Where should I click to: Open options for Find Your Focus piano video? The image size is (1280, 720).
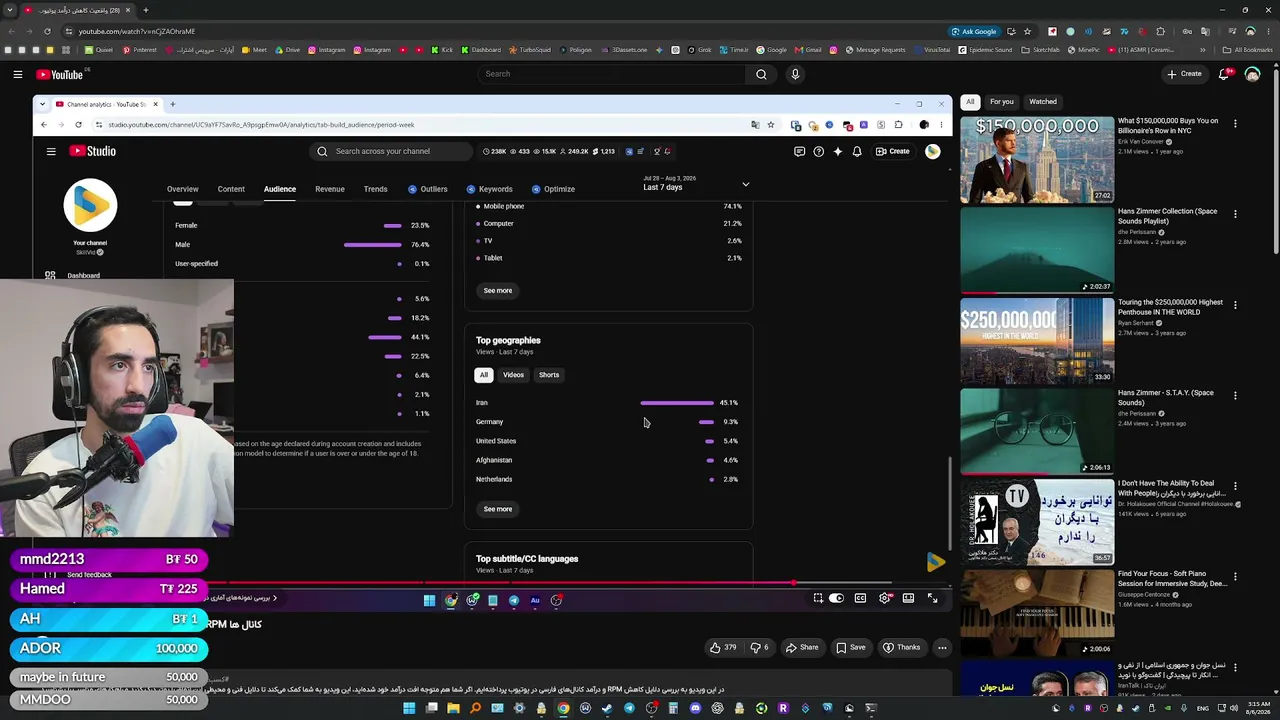pos(1235,577)
